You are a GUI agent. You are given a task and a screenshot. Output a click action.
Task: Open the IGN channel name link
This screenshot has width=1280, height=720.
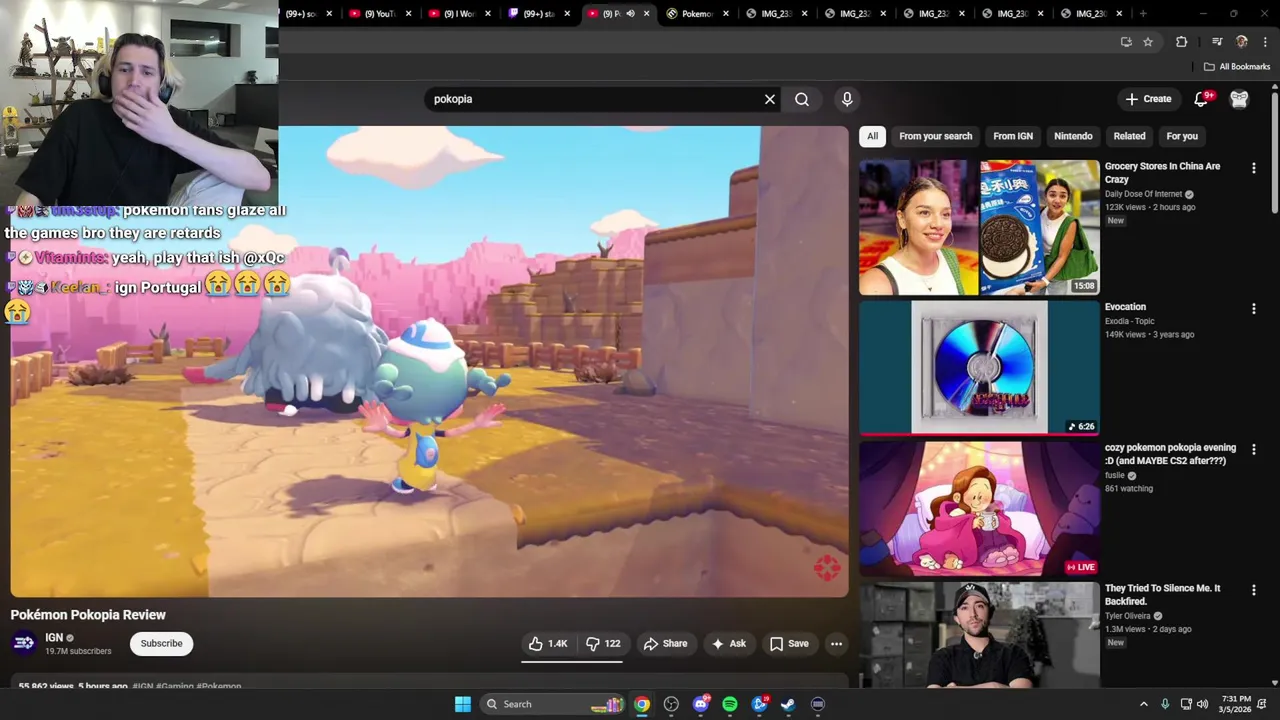point(54,638)
